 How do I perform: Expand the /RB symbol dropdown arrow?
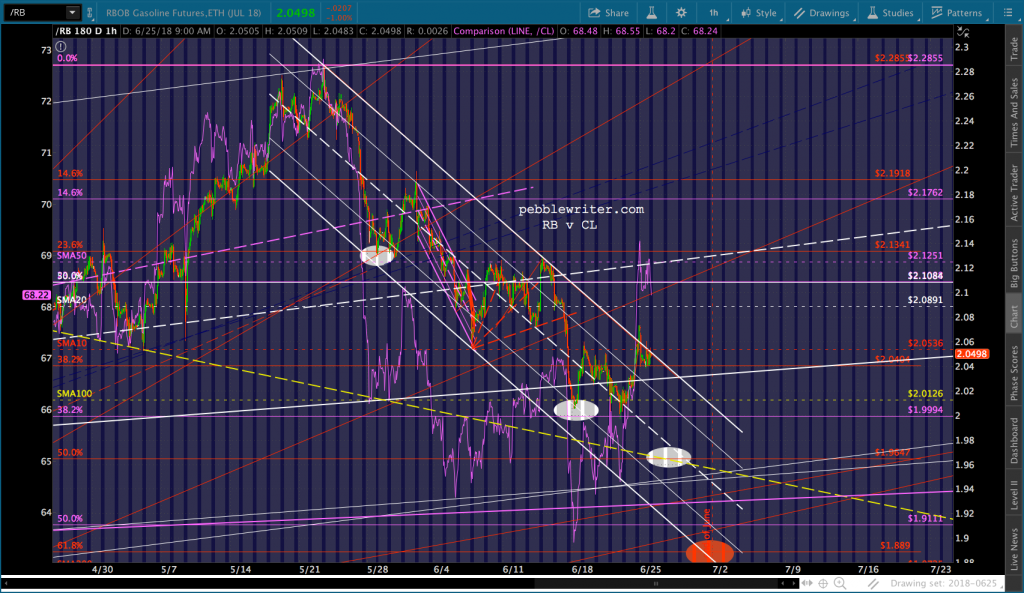click(x=72, y=12)
